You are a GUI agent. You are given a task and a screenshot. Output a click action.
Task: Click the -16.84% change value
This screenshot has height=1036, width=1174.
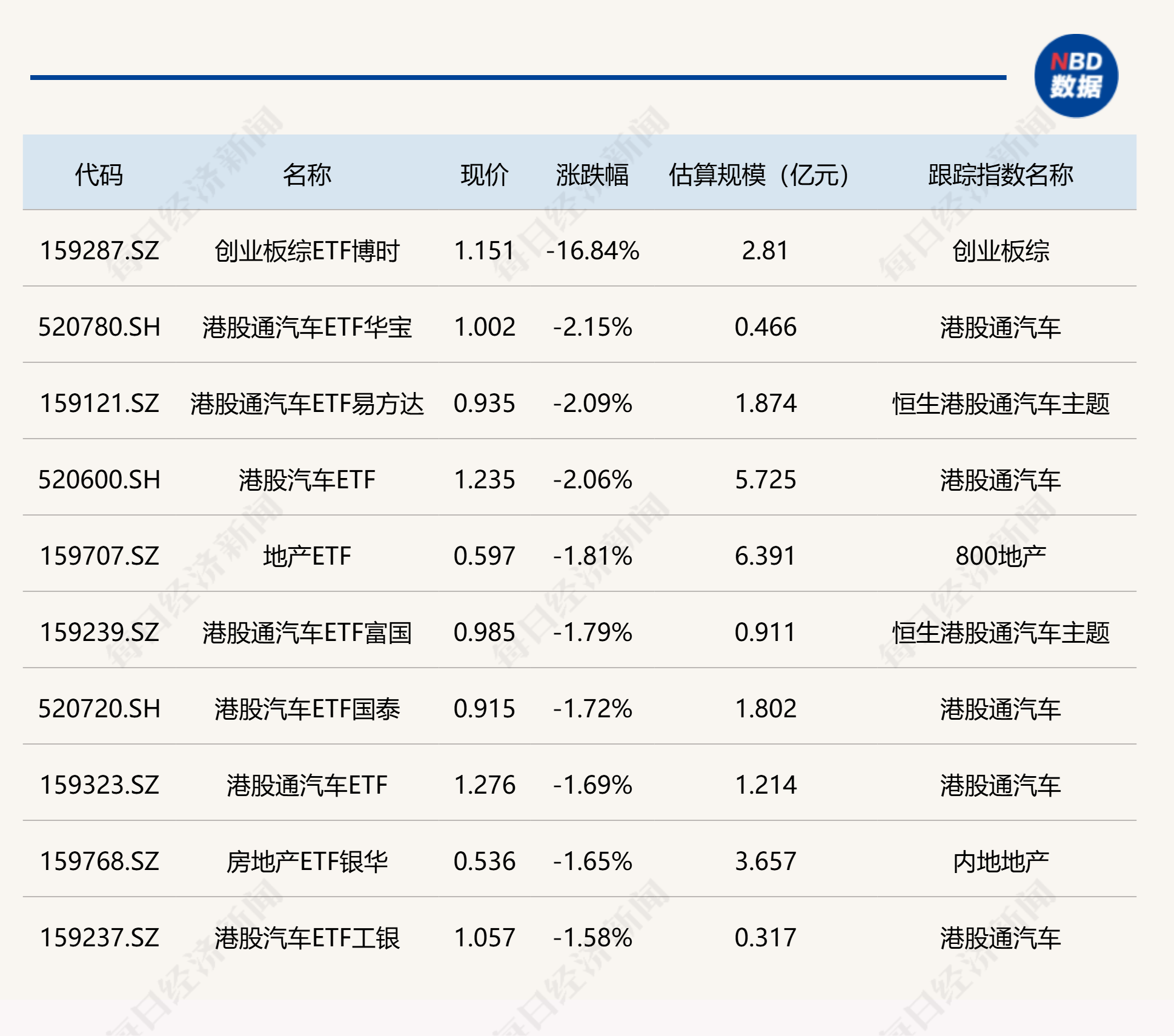click(592, 250)
